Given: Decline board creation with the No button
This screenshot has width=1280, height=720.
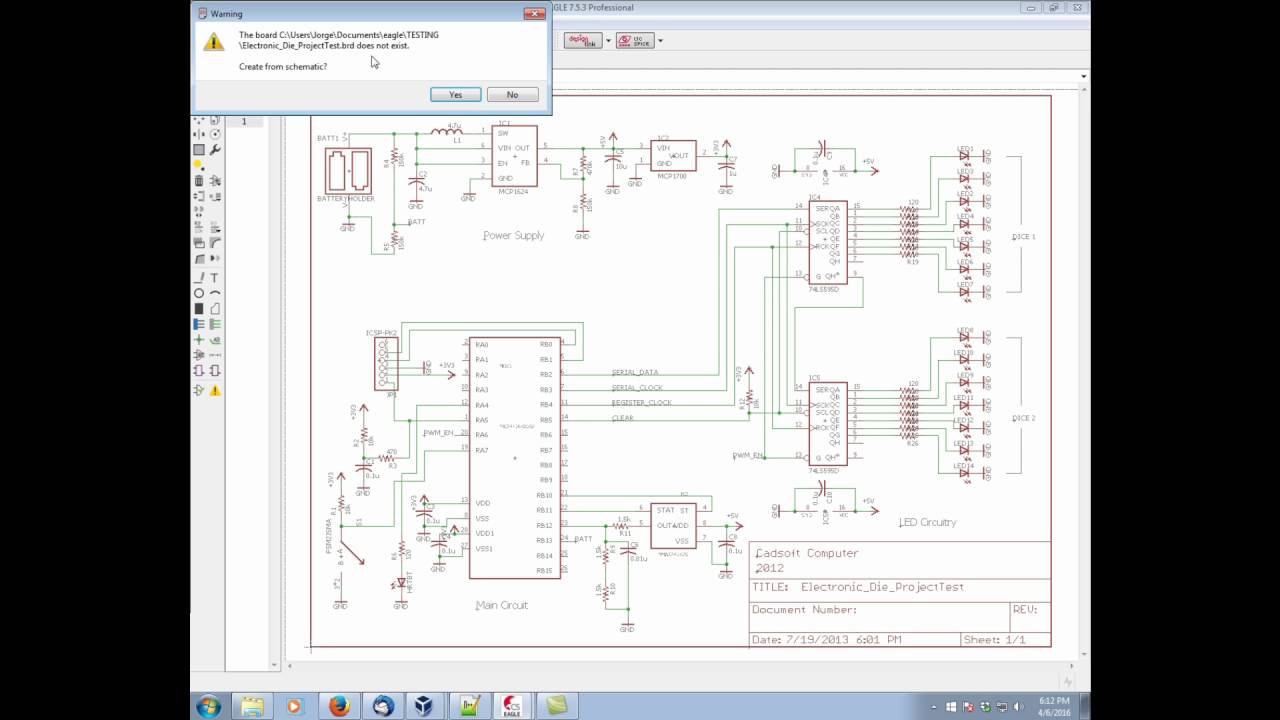Looking at the screenshot, I should point(512,94).
